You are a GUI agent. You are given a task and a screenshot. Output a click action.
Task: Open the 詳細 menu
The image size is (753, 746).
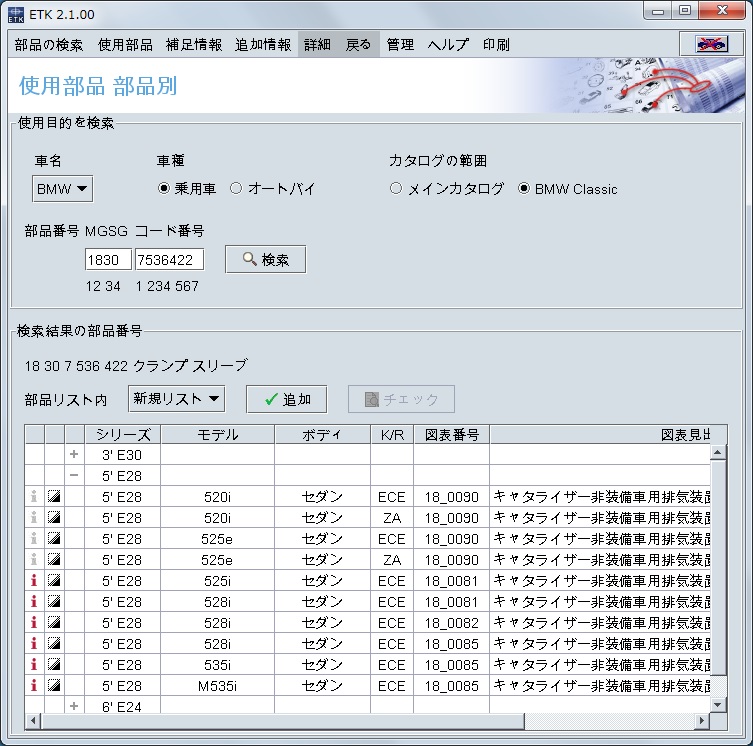click(x=317, y=45)
